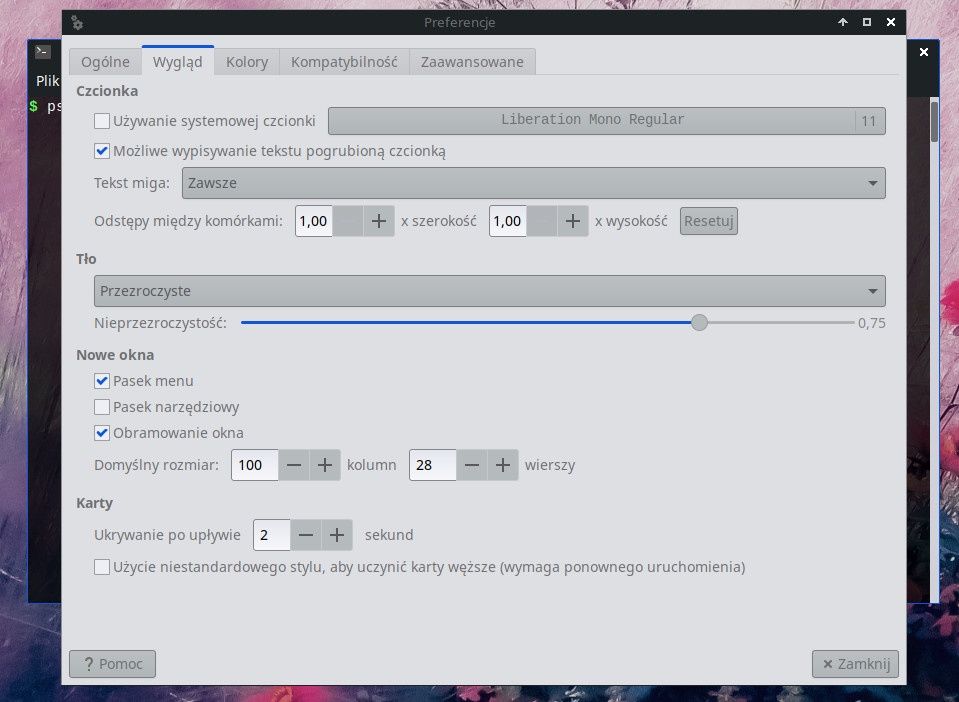Click the Pomoc button
Viewport: 959px width, 702px height.
click(x=113, y=663)
